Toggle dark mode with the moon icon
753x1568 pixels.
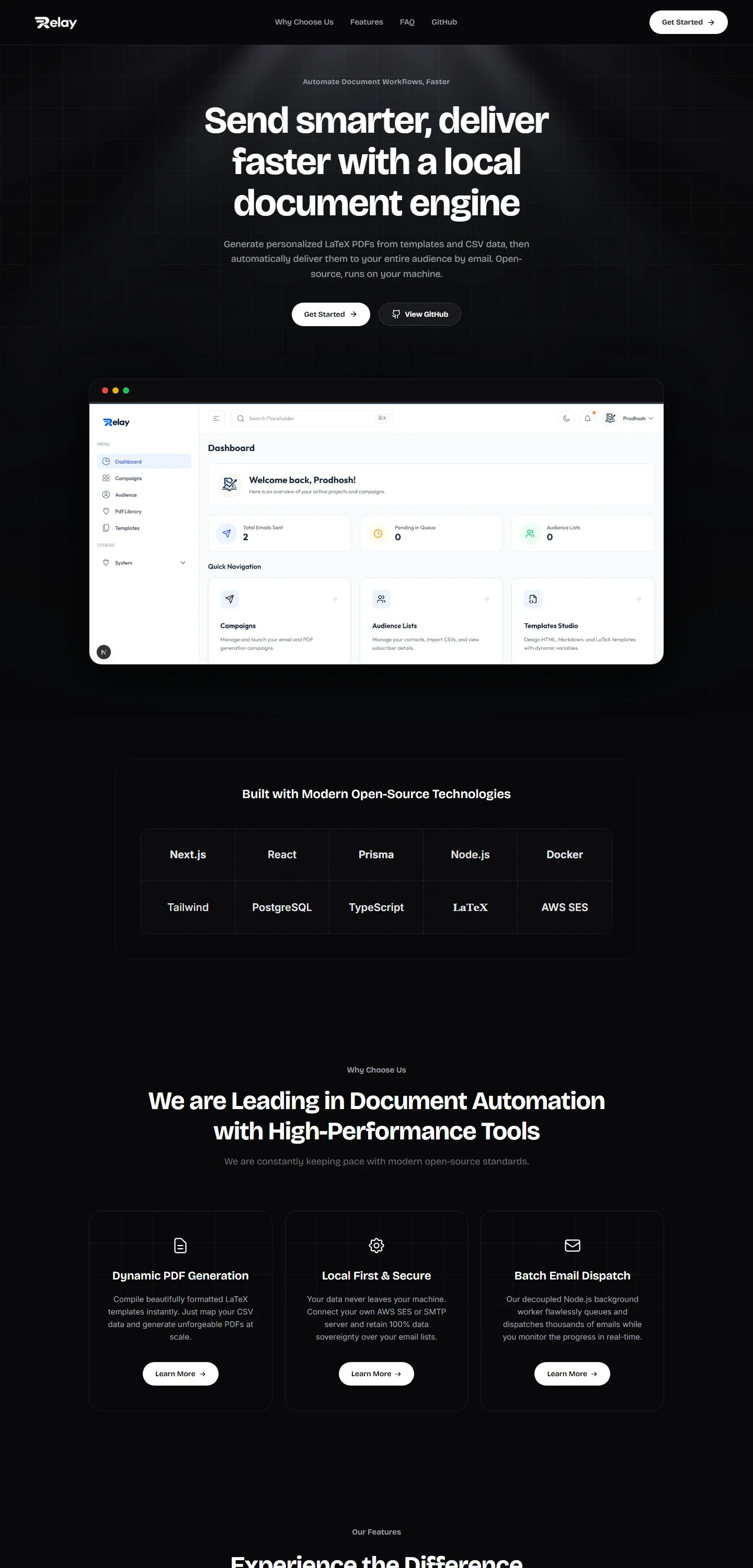pos(566,418)
